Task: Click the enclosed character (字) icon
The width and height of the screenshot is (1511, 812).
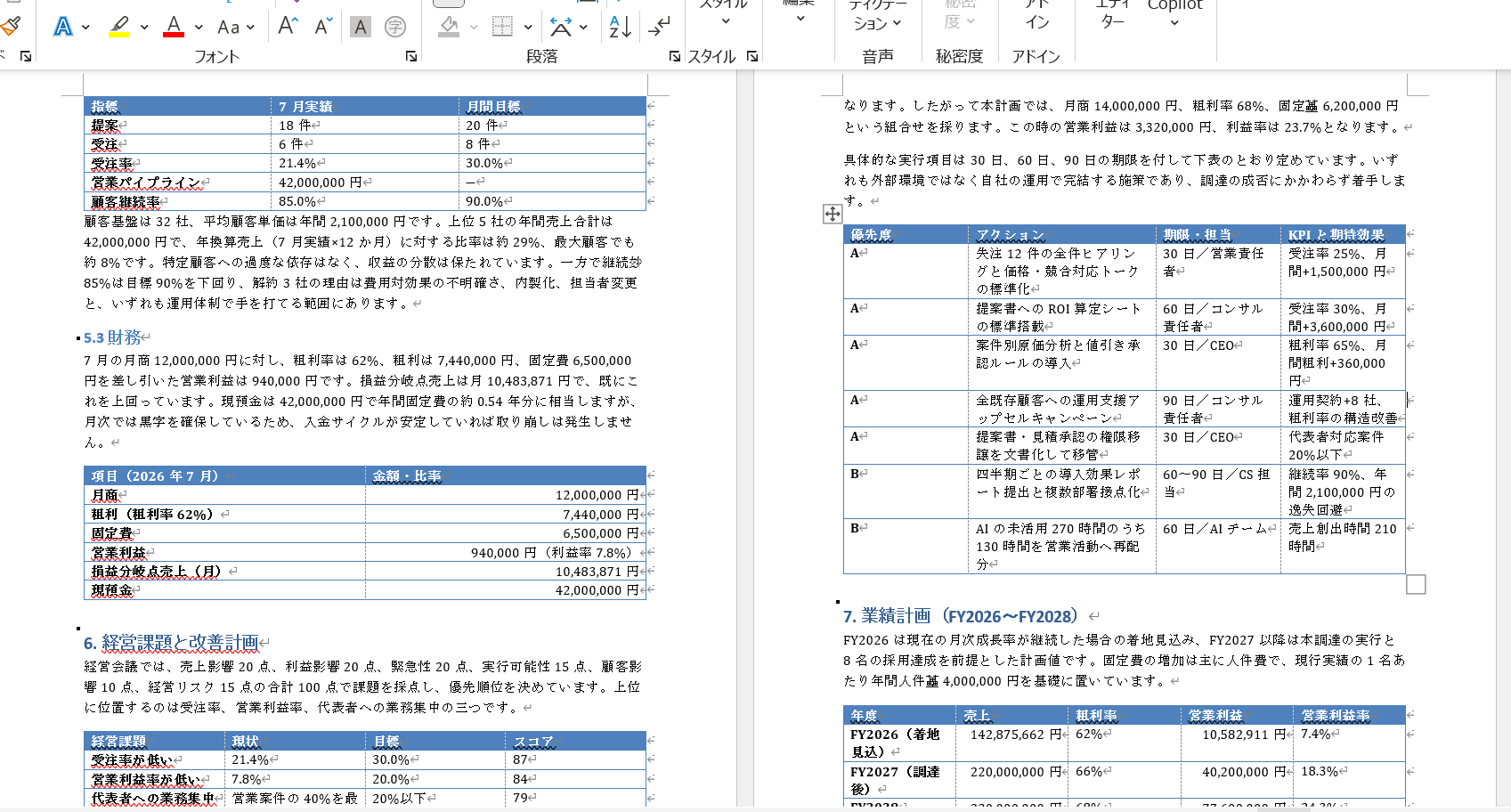Action: pos(395,27)
